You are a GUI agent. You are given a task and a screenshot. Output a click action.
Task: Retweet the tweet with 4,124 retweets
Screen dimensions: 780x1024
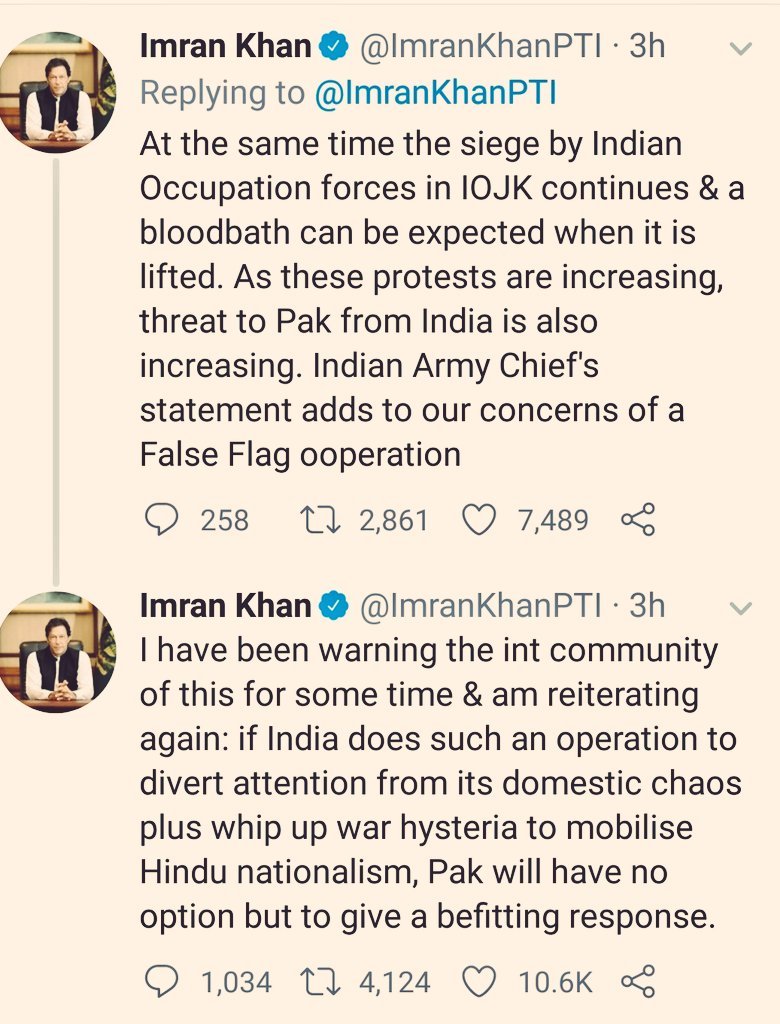[x=319, y=982]
